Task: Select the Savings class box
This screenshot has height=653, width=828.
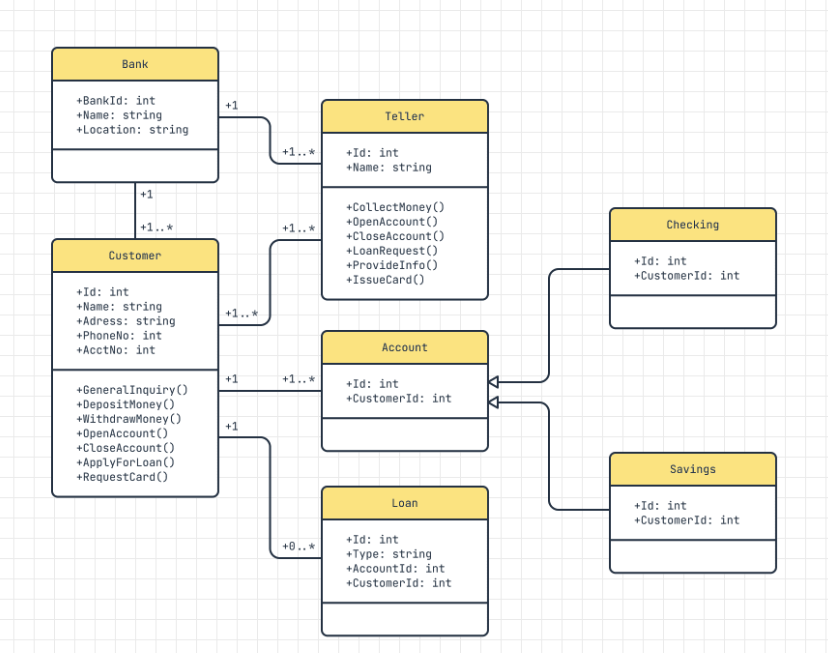Action: click(692, 510)
